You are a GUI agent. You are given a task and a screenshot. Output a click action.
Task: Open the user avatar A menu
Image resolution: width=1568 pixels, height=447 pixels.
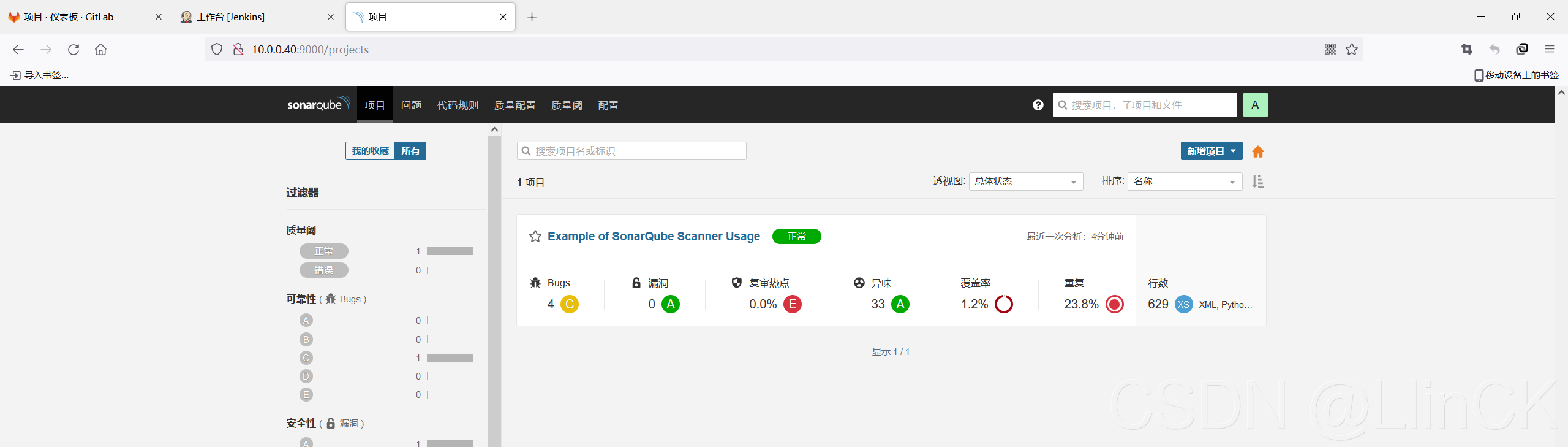coord(1255,105)
